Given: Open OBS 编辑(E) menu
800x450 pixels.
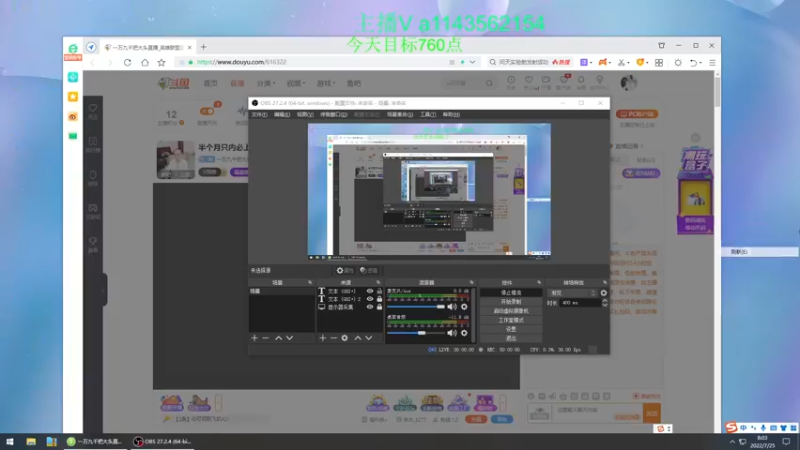Looking at the screenshot, I should (282, 114).
